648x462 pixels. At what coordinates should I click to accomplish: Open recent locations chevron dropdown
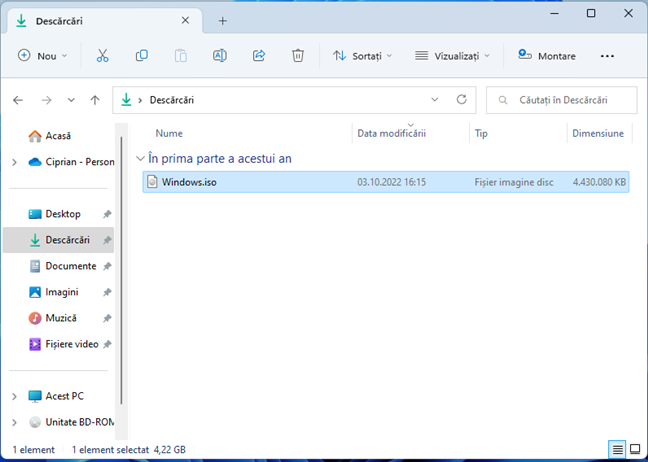(x=71, y=100)
